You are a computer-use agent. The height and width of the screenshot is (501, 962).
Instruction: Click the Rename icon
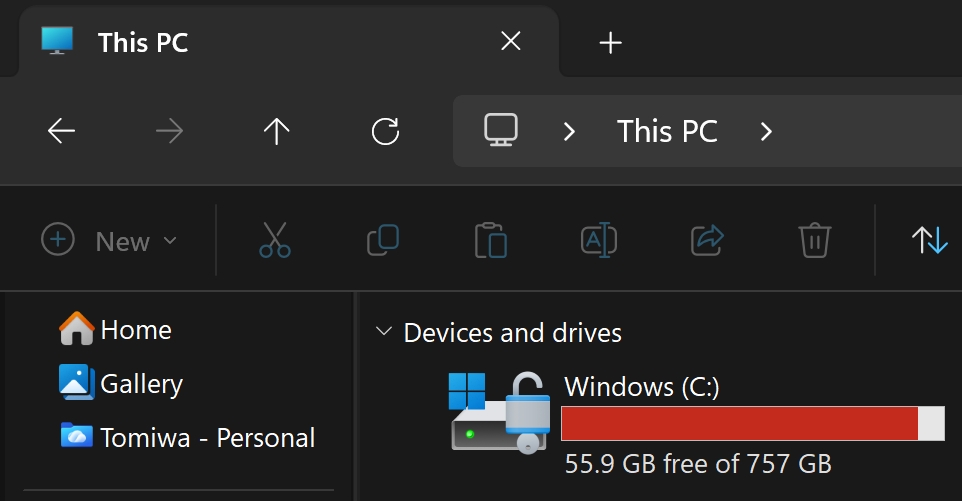point(599,240)
